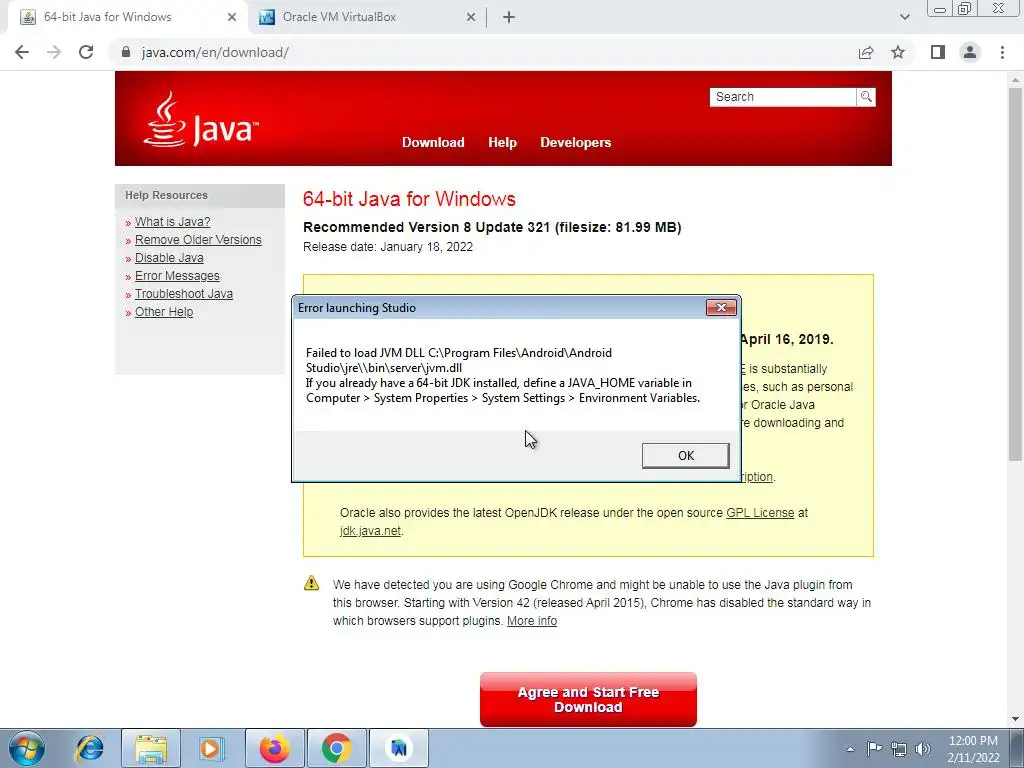Click Agree and Start Free Download
The height and width of the screenshot is (768, 1024).
pos(588,699)
